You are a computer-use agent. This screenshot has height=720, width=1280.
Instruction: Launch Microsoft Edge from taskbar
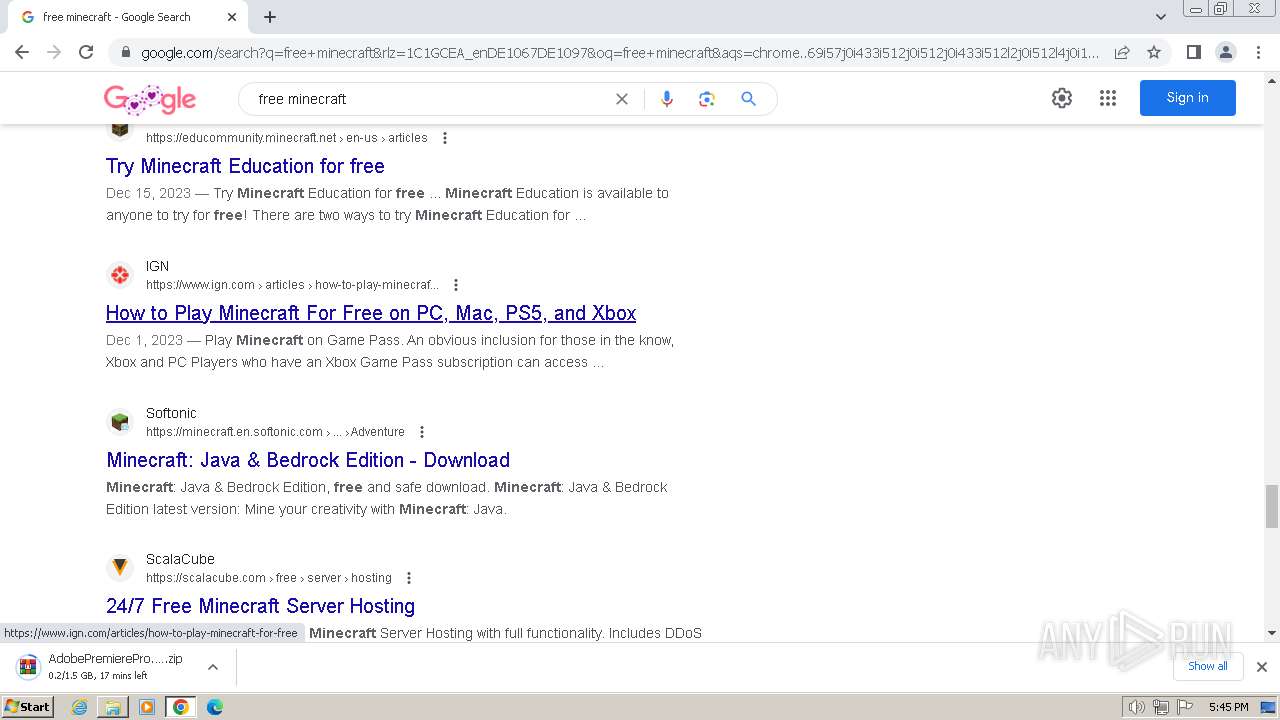pos(215,707)
